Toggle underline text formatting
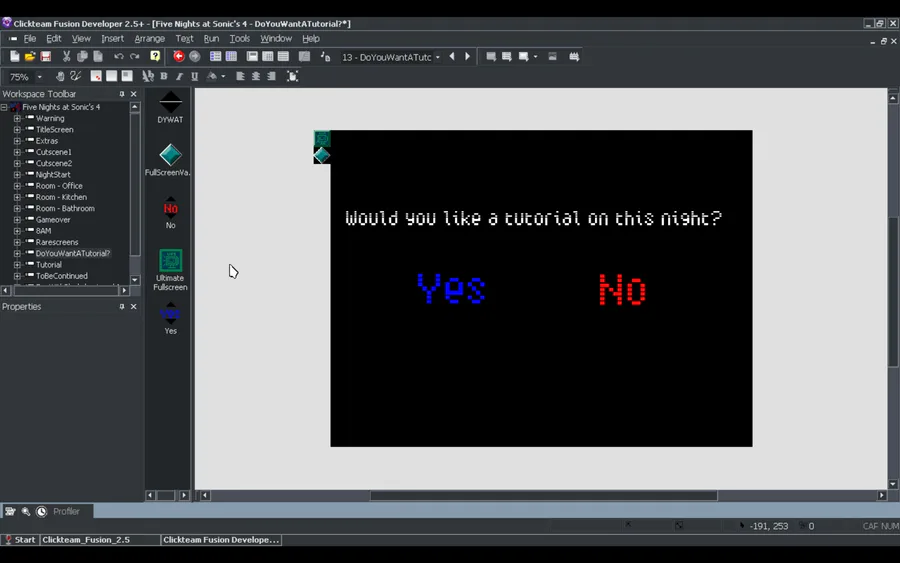 coord(195,76)
